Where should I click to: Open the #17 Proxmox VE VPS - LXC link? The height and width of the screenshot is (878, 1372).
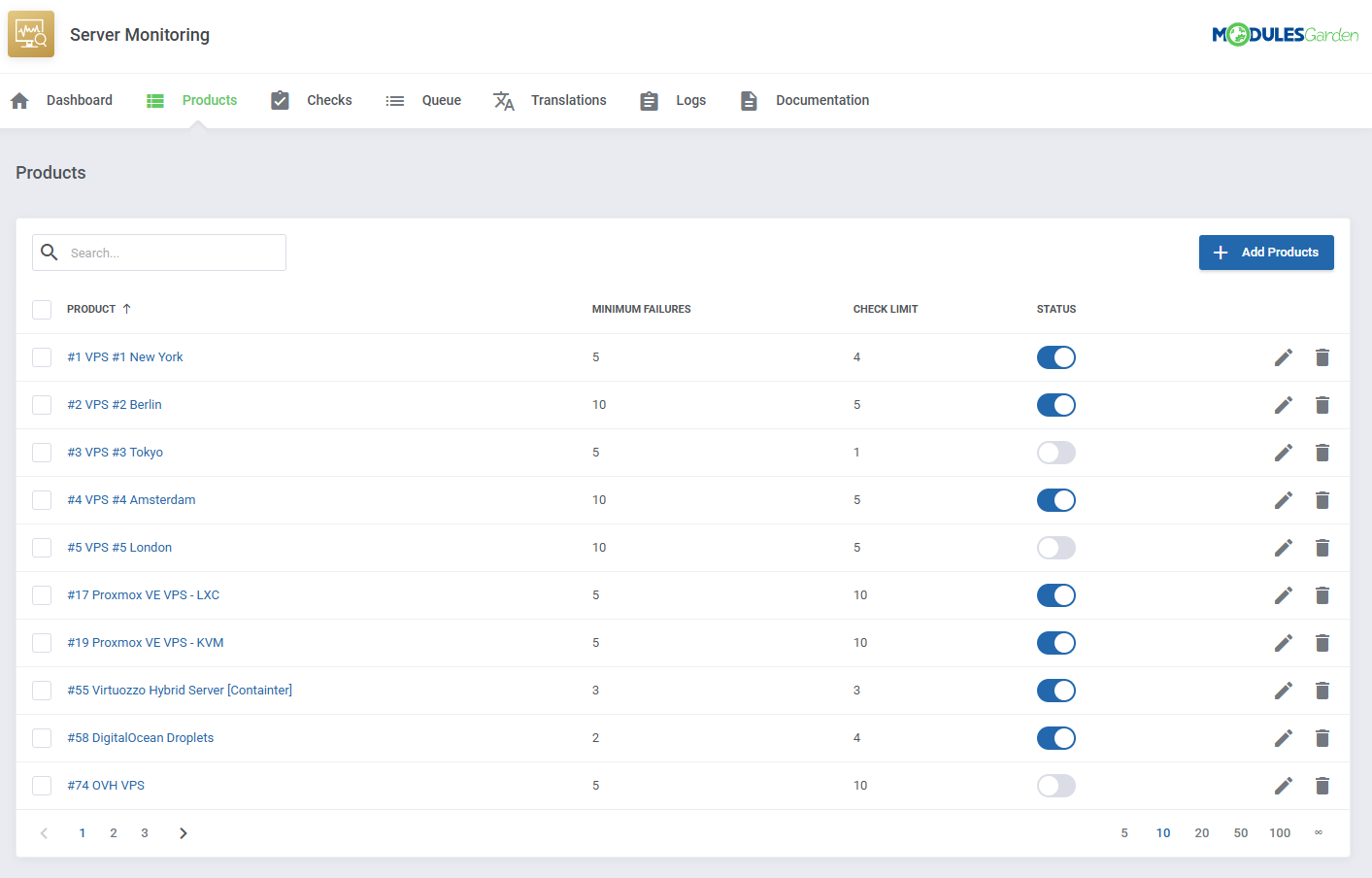pos(143,594)
